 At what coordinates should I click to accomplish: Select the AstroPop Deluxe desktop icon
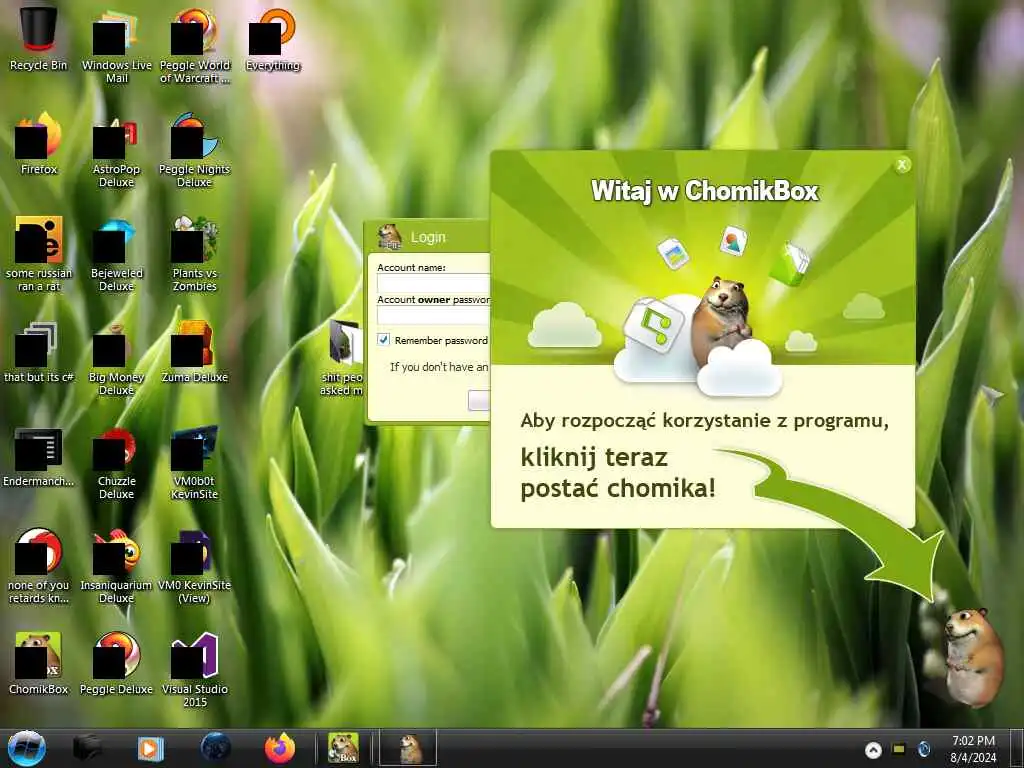pyautogui.click(x=116, y=152)
